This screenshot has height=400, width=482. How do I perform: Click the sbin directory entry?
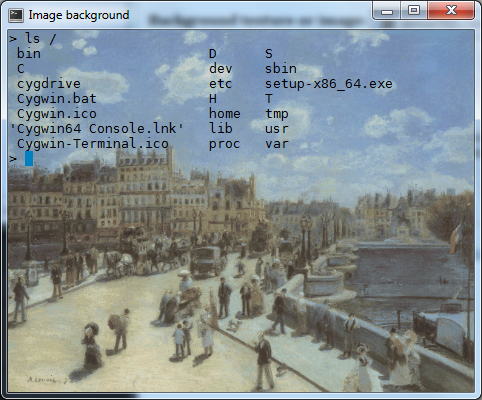(x=281, y=69)
